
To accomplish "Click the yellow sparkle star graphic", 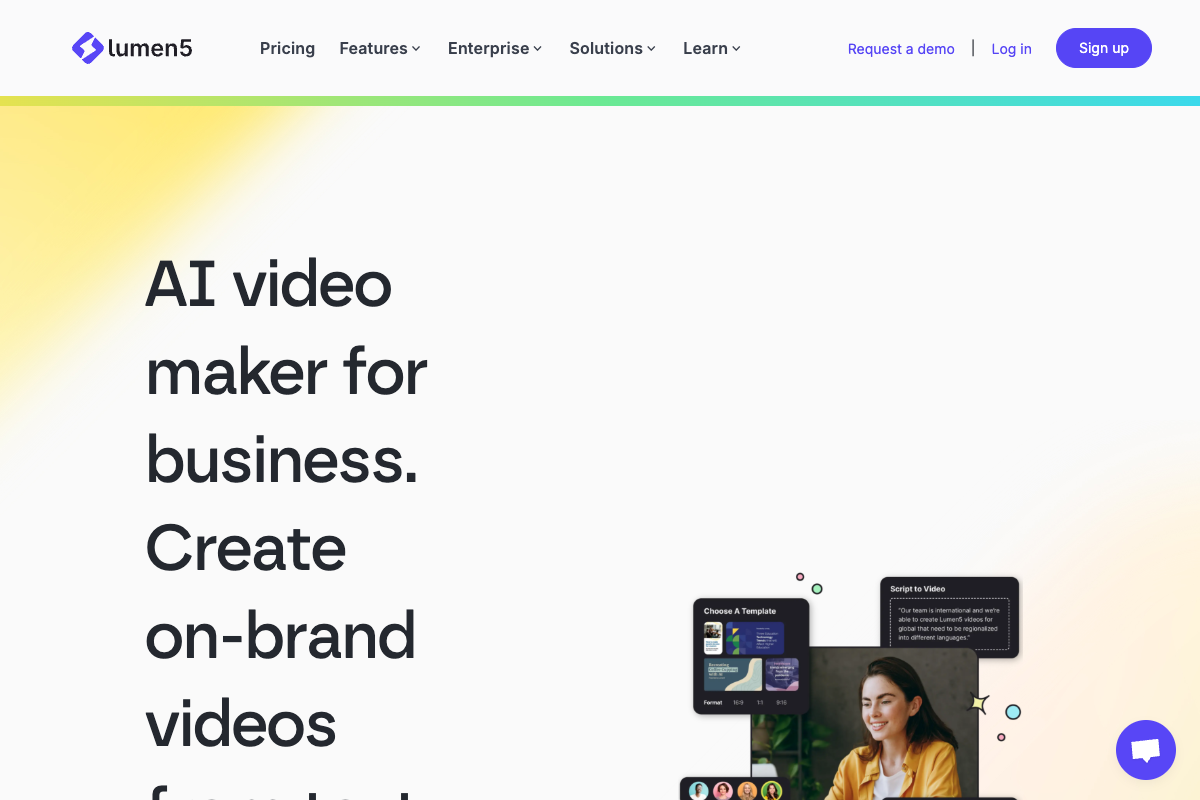I will (979, 703).
